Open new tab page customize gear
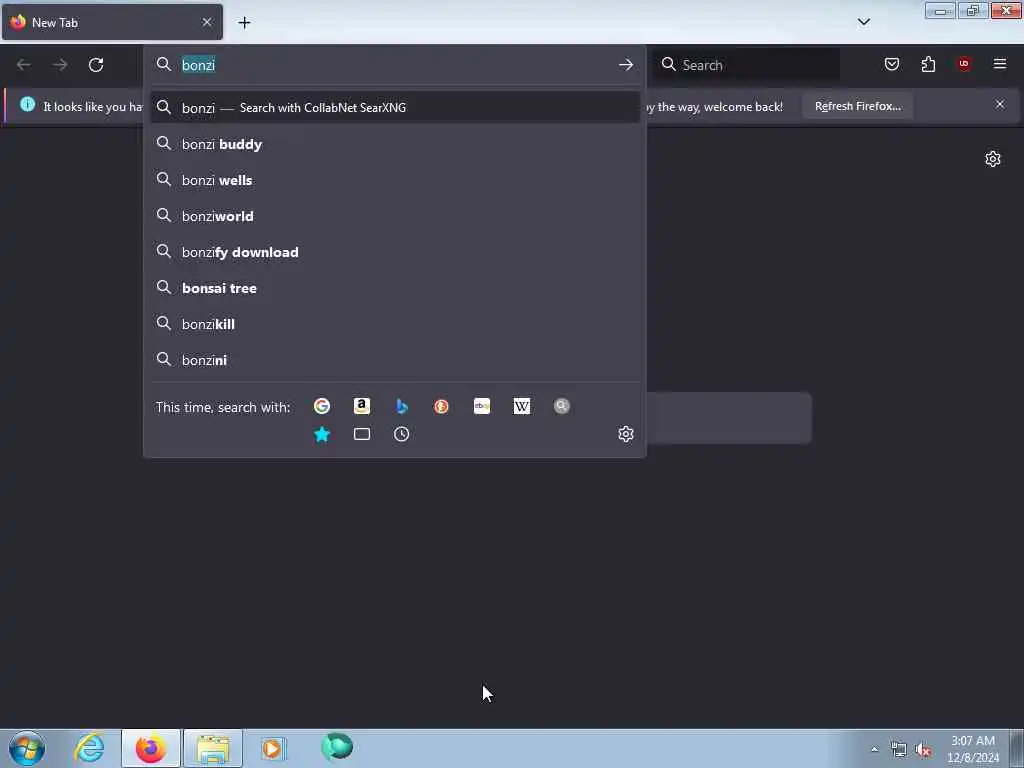This screenshot has height=768, width=1024. click(993, 159)
